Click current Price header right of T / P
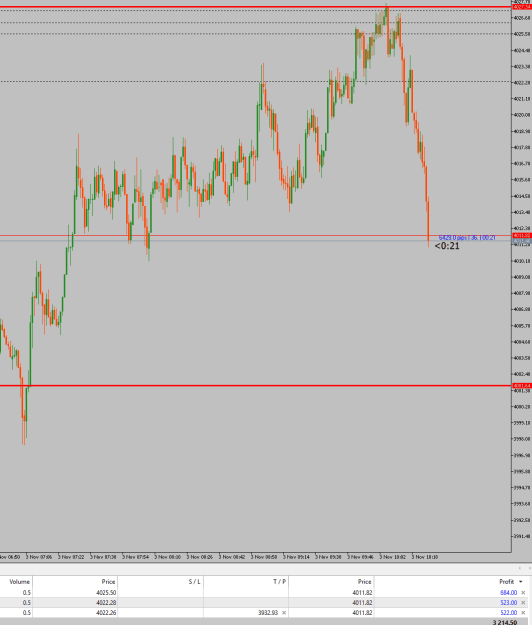The width and height of the screenshot is (532, 625). click(x=364, y=582)
